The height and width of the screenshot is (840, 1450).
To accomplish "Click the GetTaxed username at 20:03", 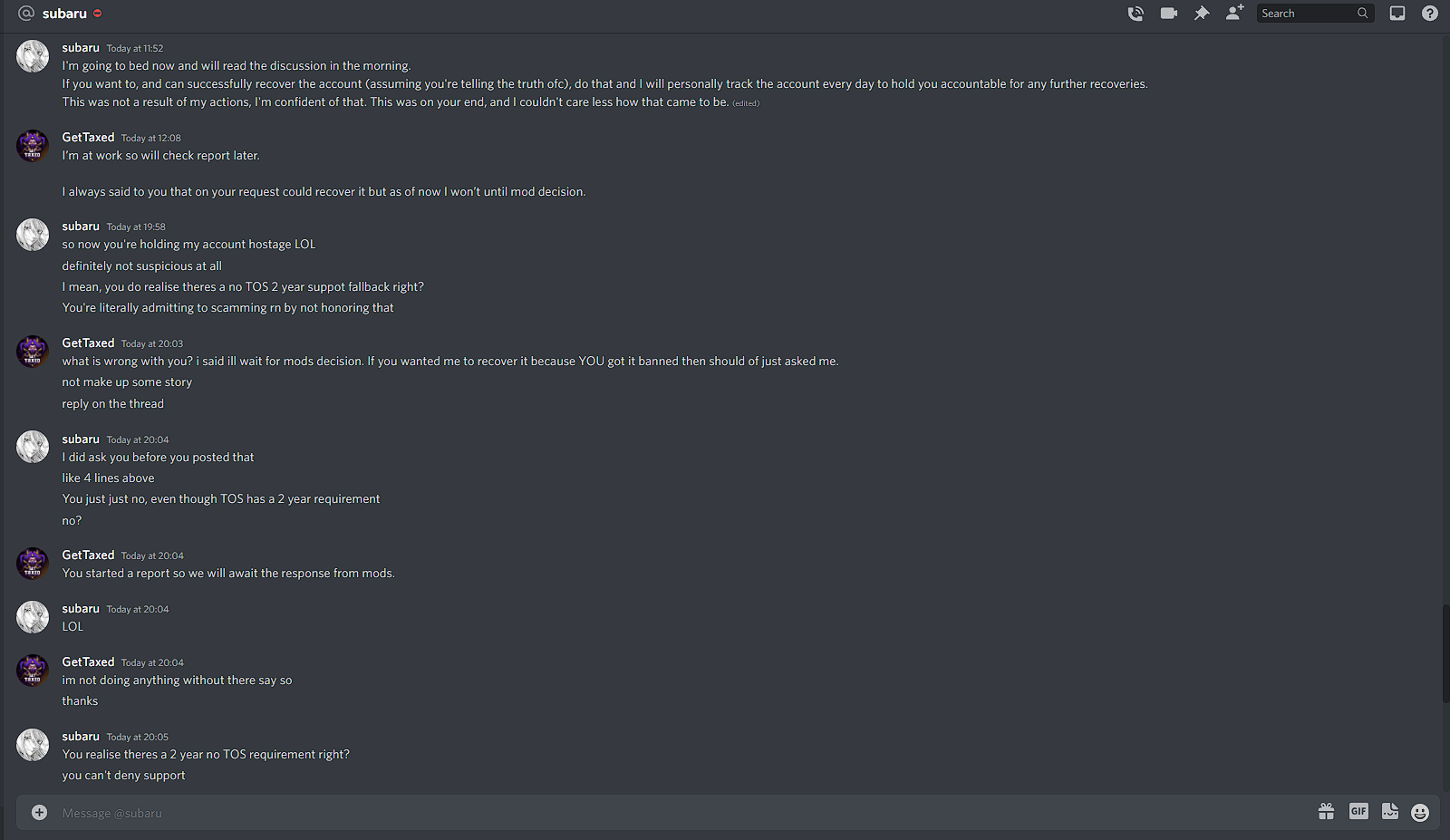I will [x=88, y=343].
